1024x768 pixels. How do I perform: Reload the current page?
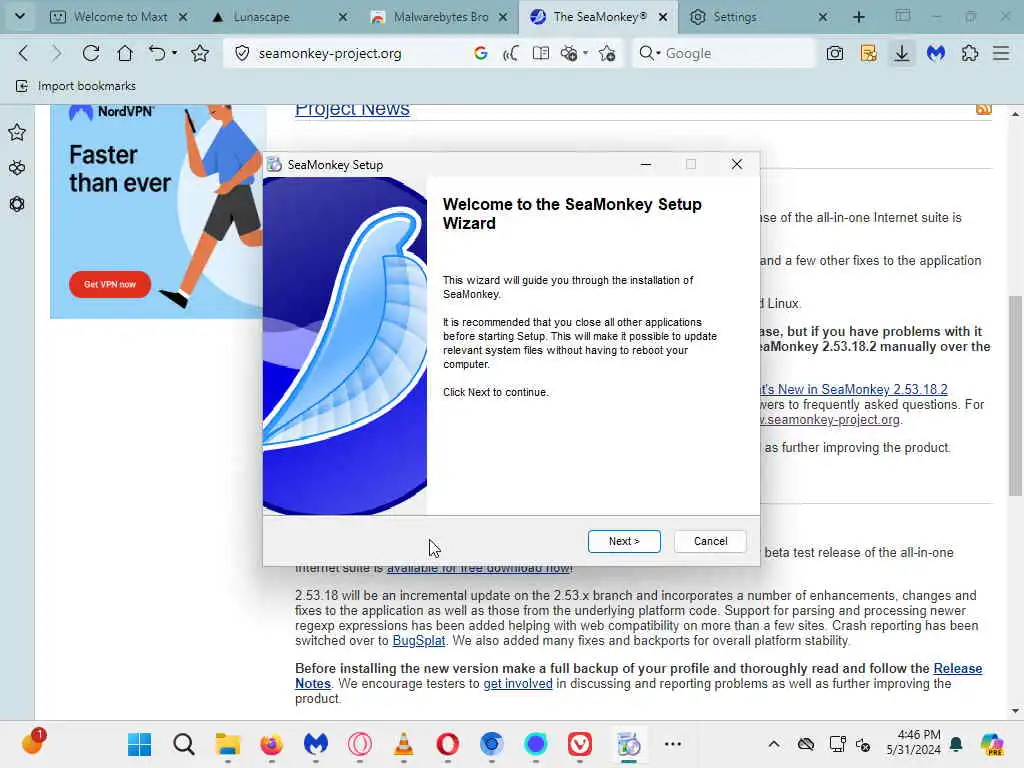click(91, 54)
